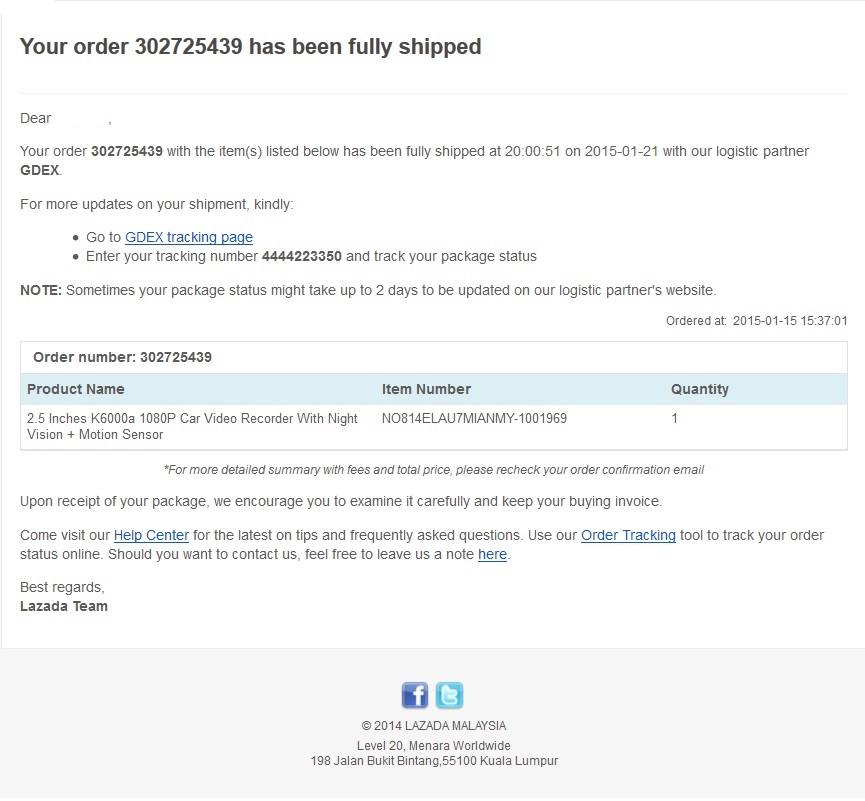The image size is (865, 801).
Task: Open the Facebook icon in footer
Action: [x=415, y=695]
